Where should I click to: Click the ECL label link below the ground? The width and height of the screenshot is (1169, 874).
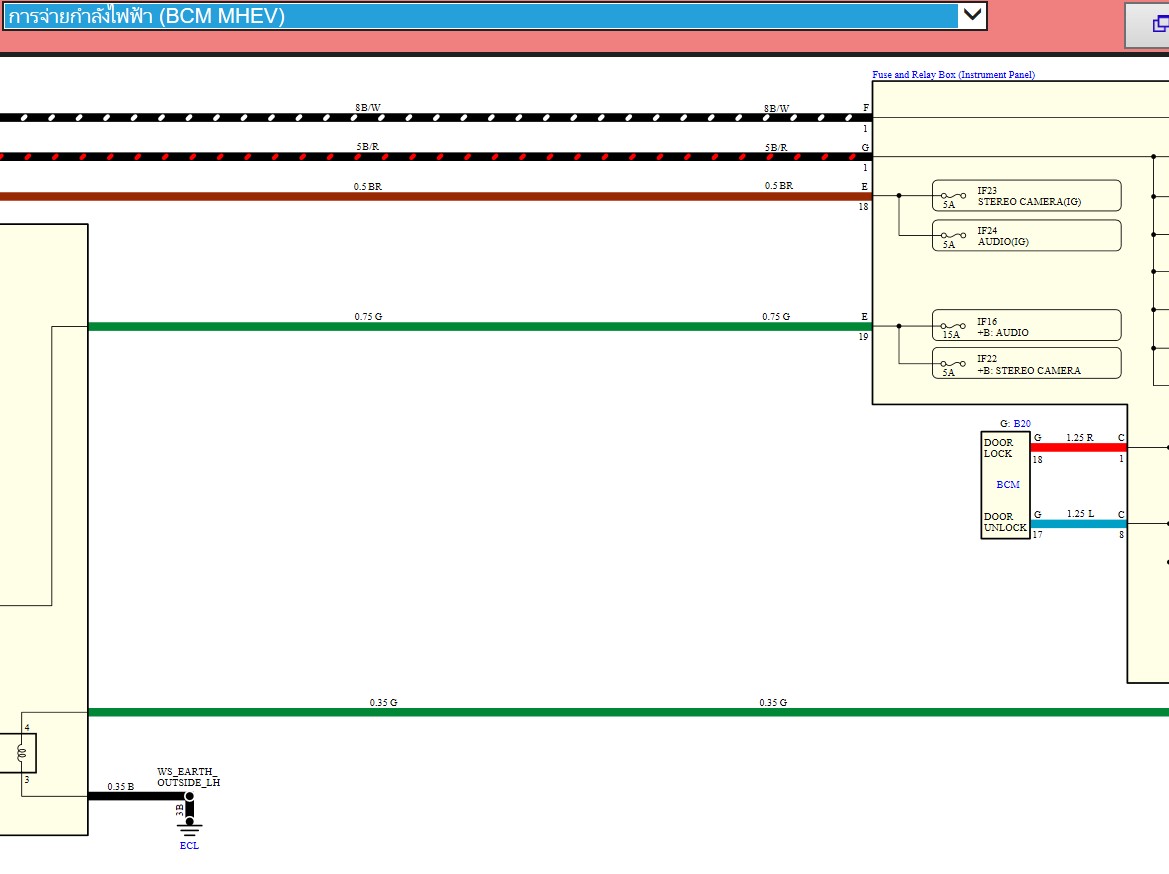click(188, 845)
